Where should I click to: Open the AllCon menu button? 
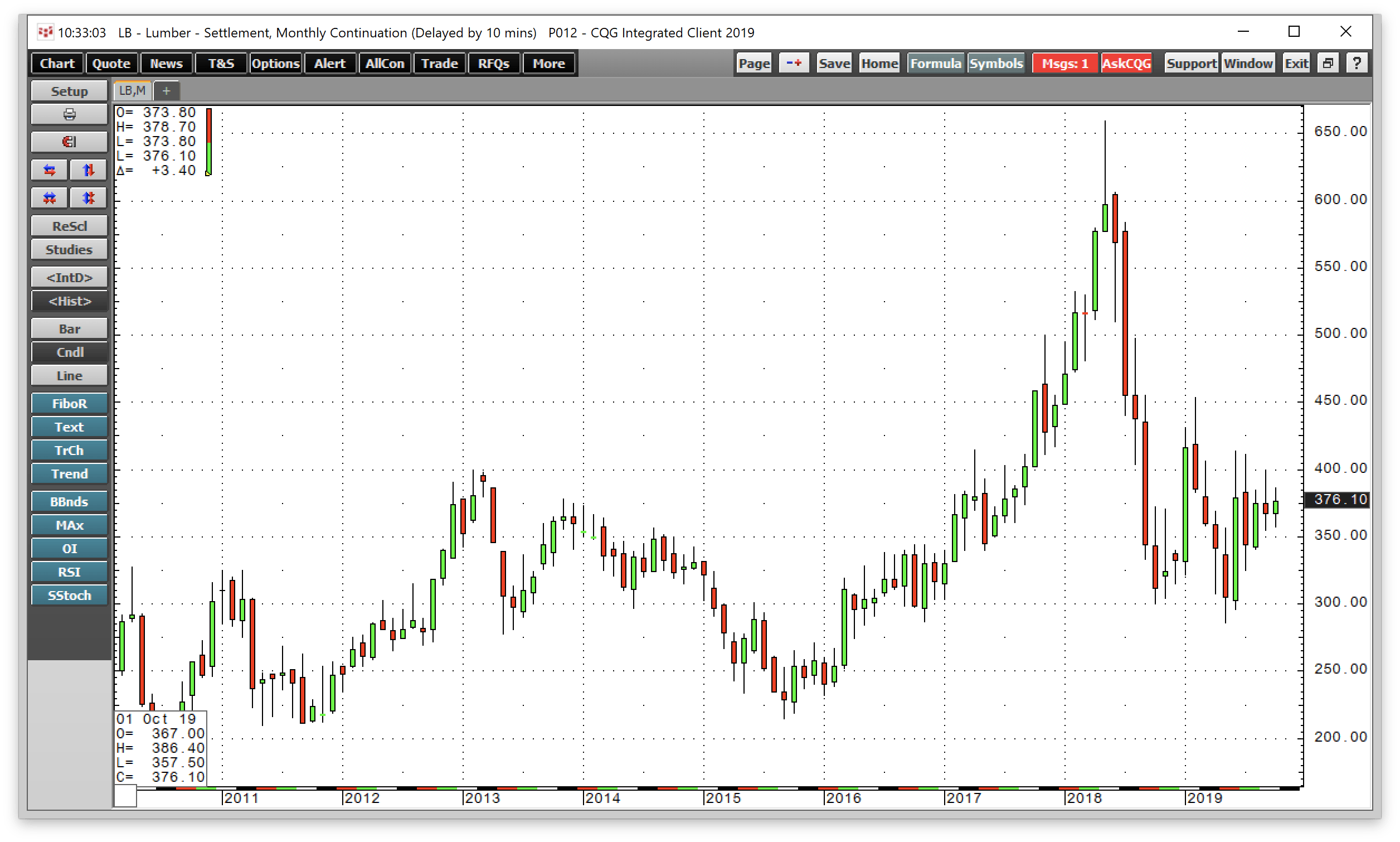click(x=385, y=63)
